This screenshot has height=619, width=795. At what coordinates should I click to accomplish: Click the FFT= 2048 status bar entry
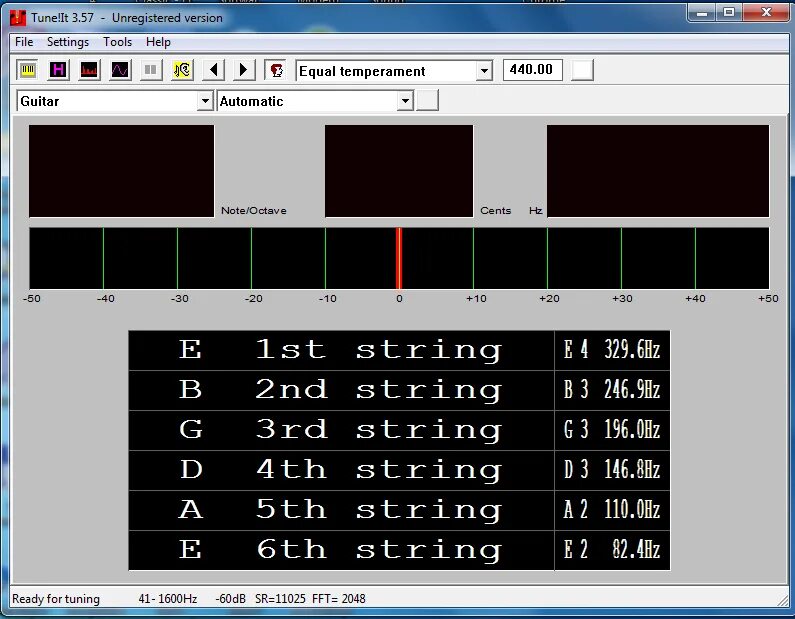click(339, 599)
